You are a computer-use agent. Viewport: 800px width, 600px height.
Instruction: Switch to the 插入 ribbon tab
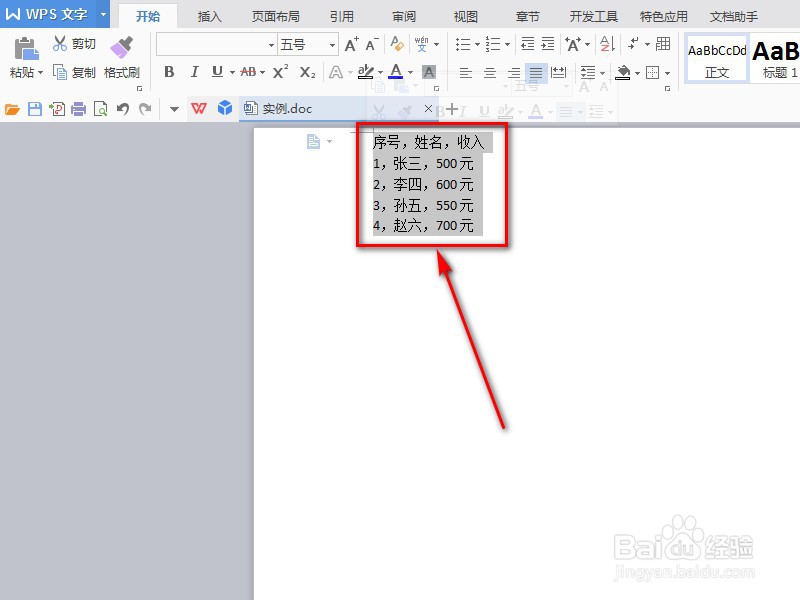point(208,15)
